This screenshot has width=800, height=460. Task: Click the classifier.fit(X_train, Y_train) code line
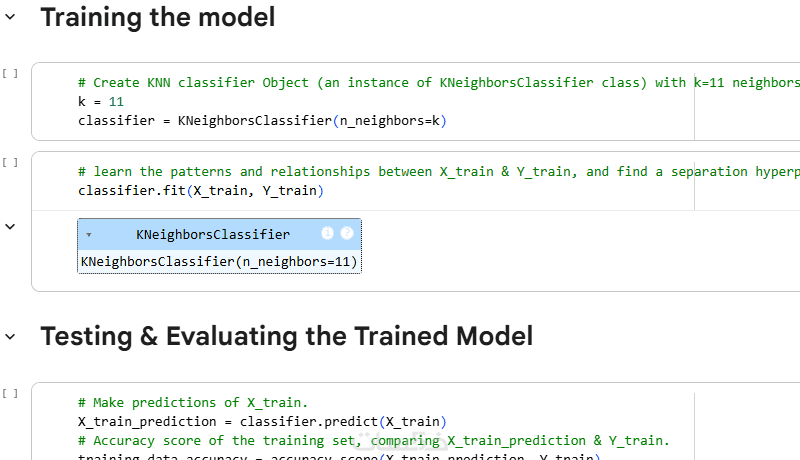click(201, 190)
